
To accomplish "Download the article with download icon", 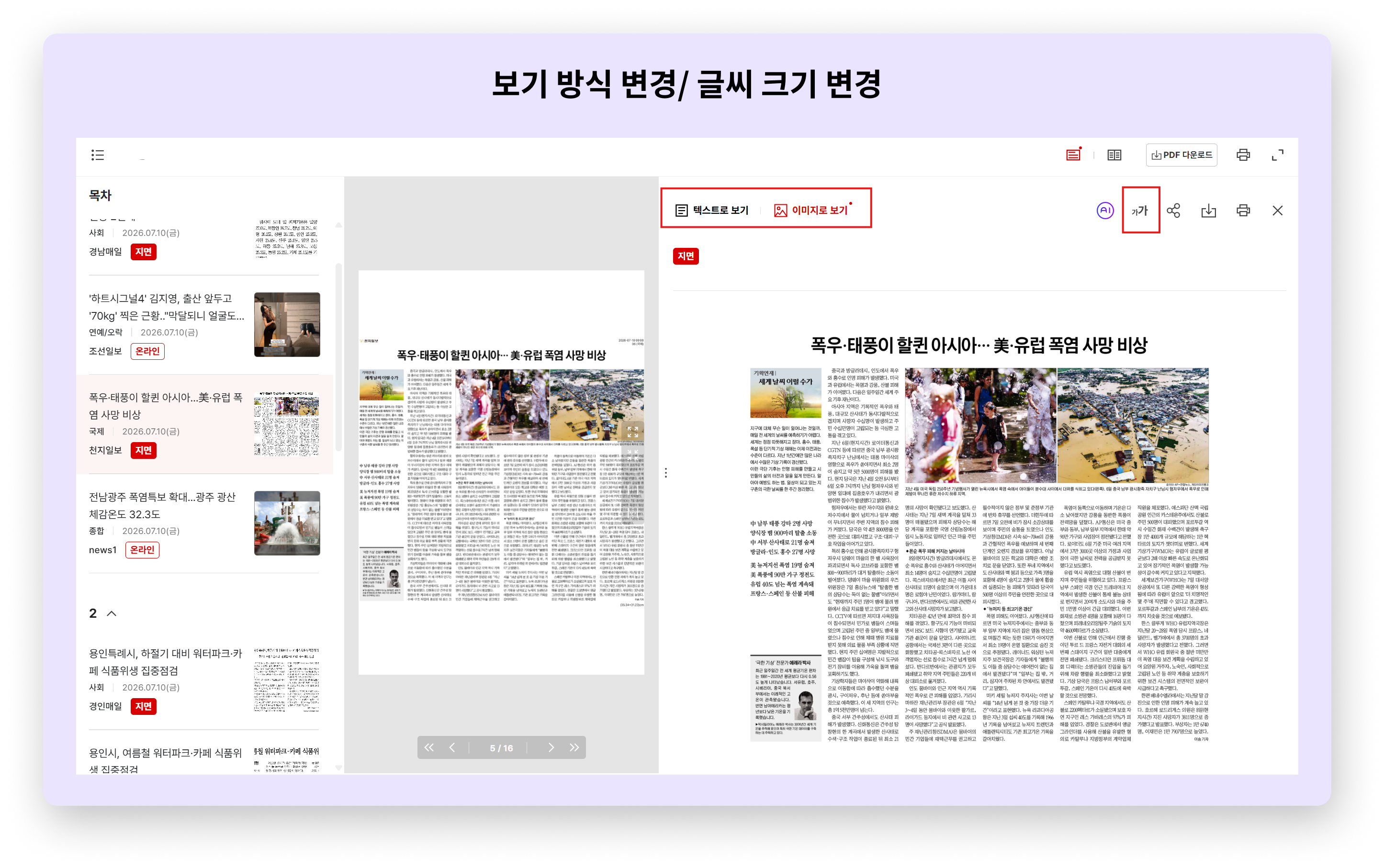I will coord(1209,211).
